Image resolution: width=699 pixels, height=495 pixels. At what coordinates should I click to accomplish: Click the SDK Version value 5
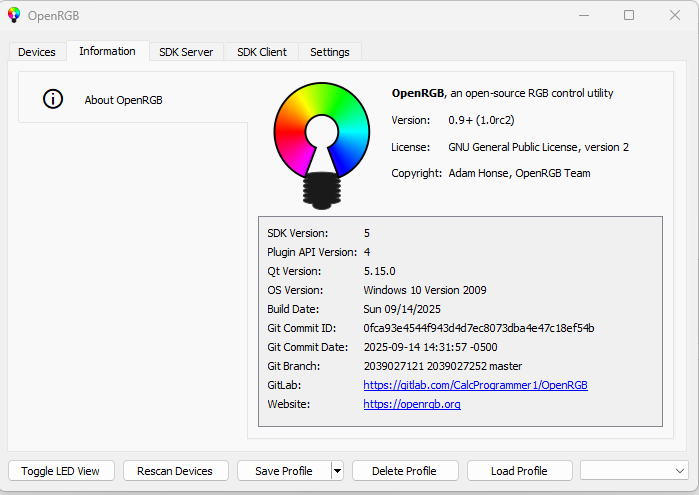tap(367, 233)
